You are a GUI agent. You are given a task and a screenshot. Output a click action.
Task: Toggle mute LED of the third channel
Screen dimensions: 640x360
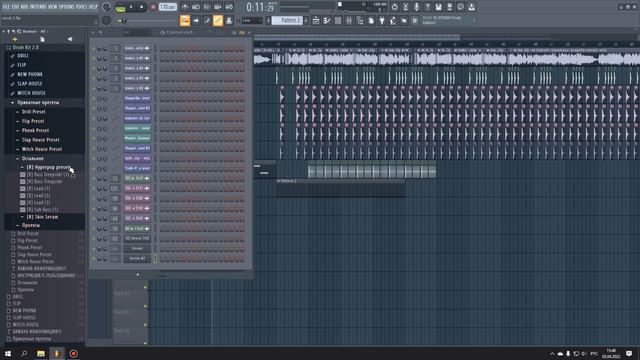pos(93,69)
